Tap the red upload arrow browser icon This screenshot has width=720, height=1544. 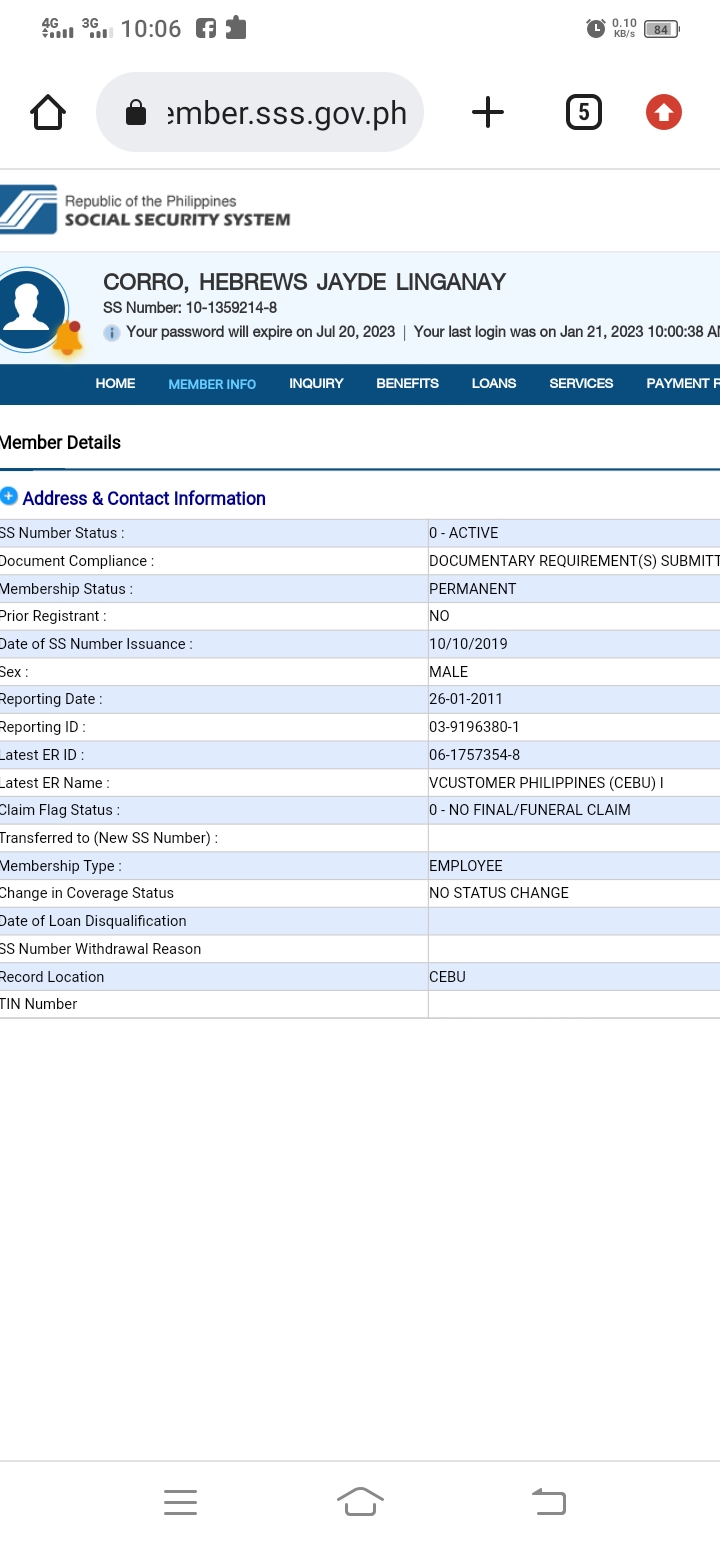[663, 112]
